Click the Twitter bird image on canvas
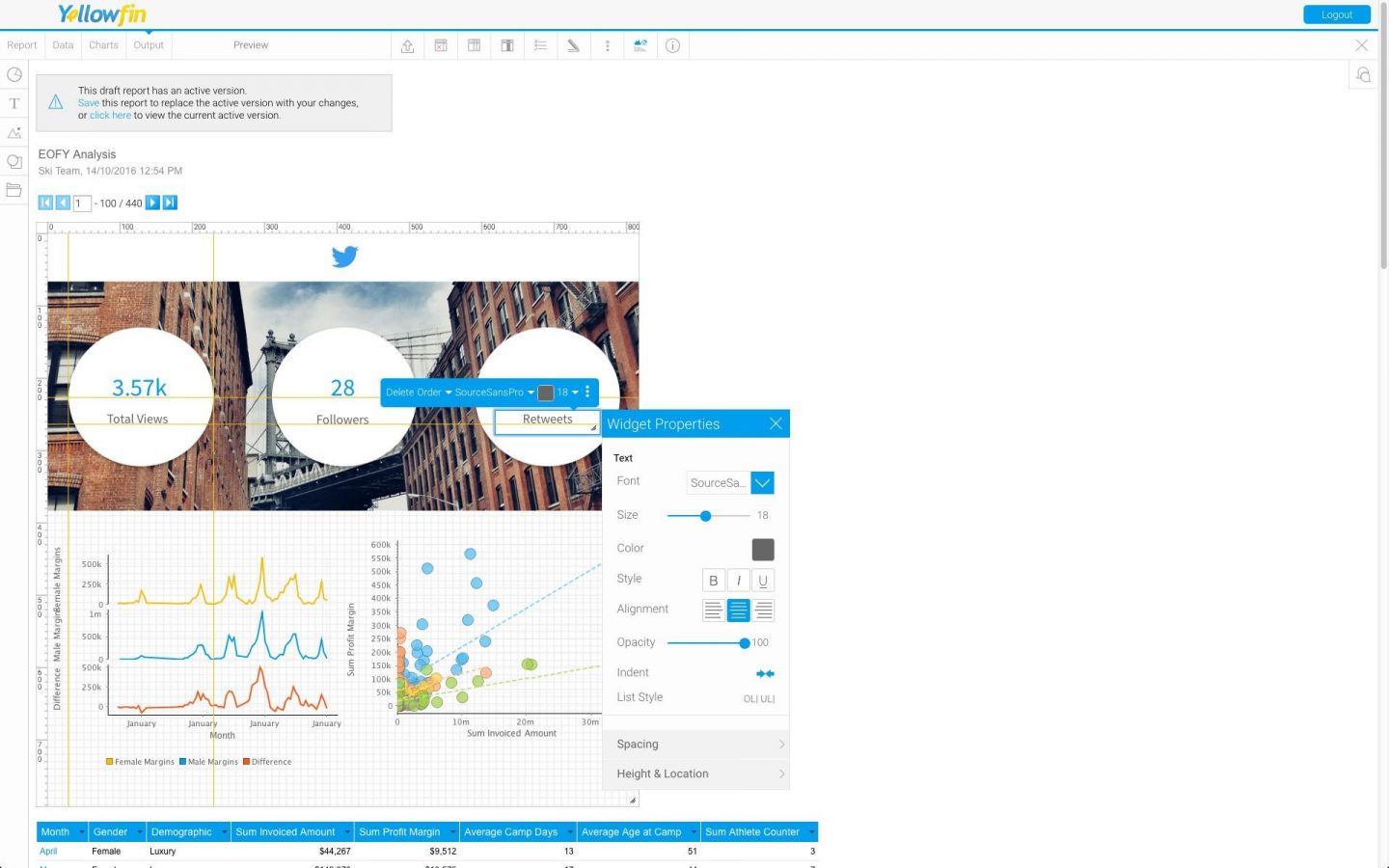1389x868 pixels. [x=344, y=256]
